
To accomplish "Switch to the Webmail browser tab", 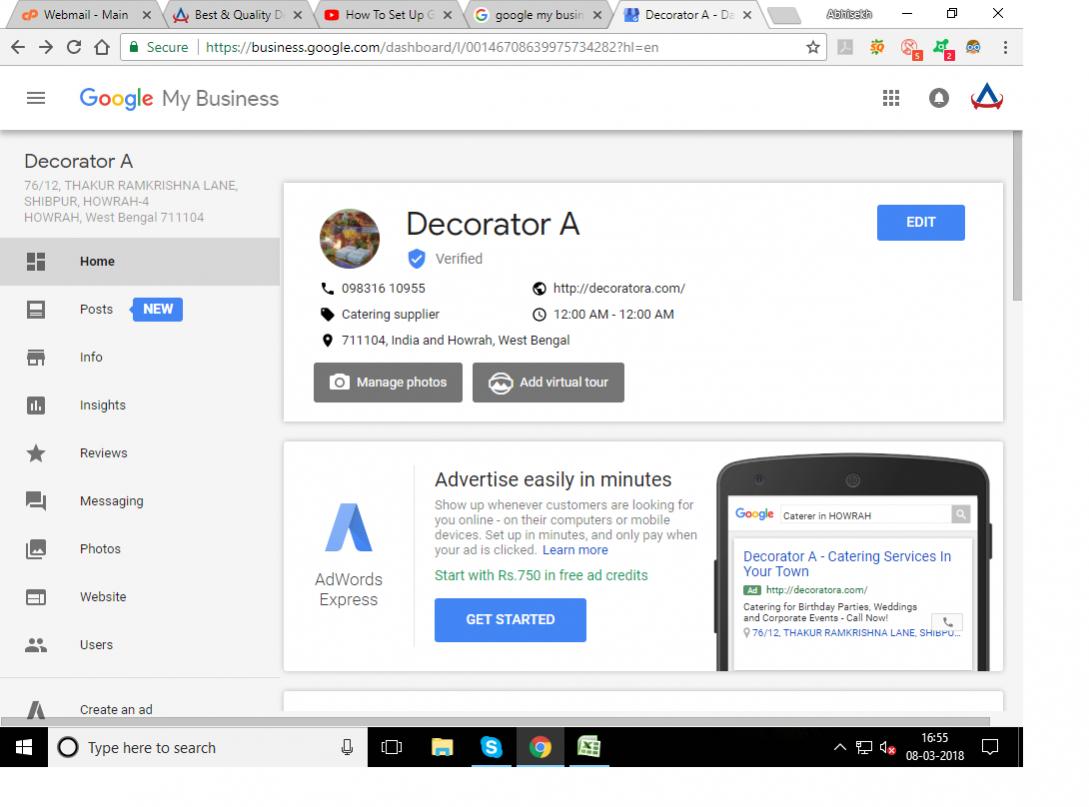I will [x=80, y=15].
